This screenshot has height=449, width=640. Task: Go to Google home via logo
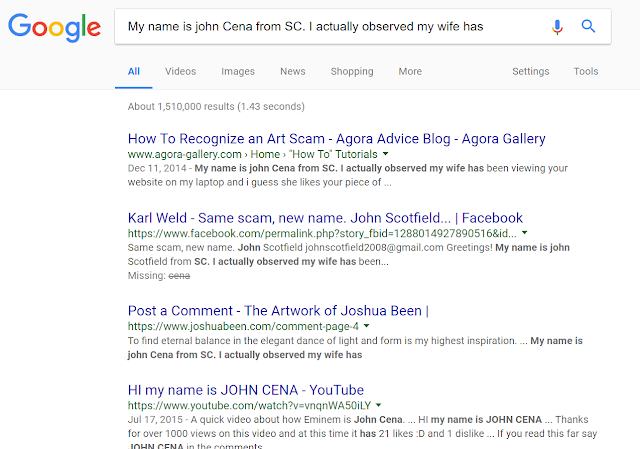coord(54,27)
